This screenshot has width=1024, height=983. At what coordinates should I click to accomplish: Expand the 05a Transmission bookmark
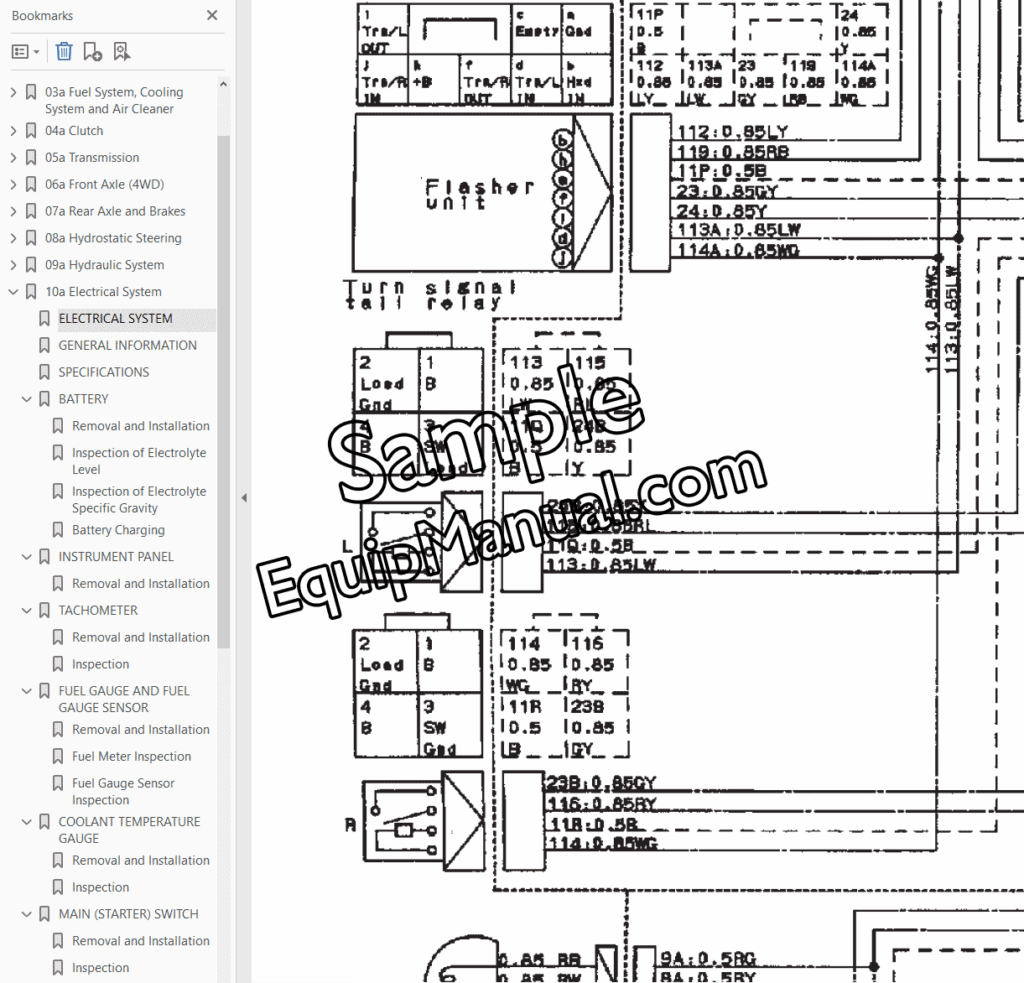tap(13, 157)
